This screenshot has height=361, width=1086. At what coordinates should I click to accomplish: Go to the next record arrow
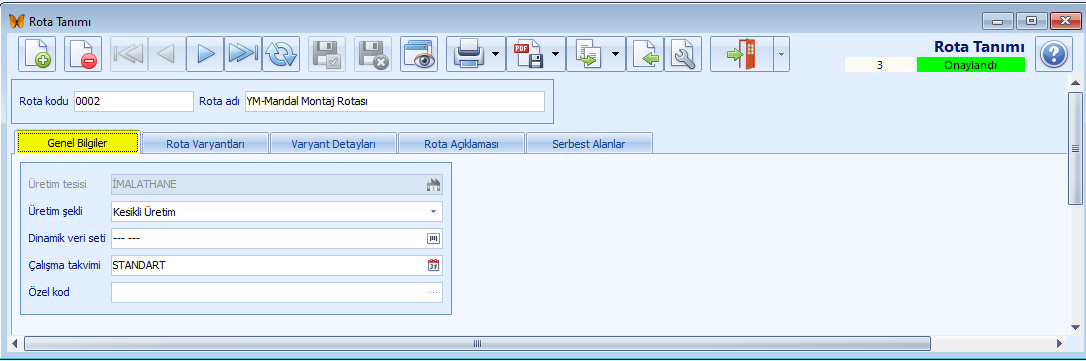(205, 54)
